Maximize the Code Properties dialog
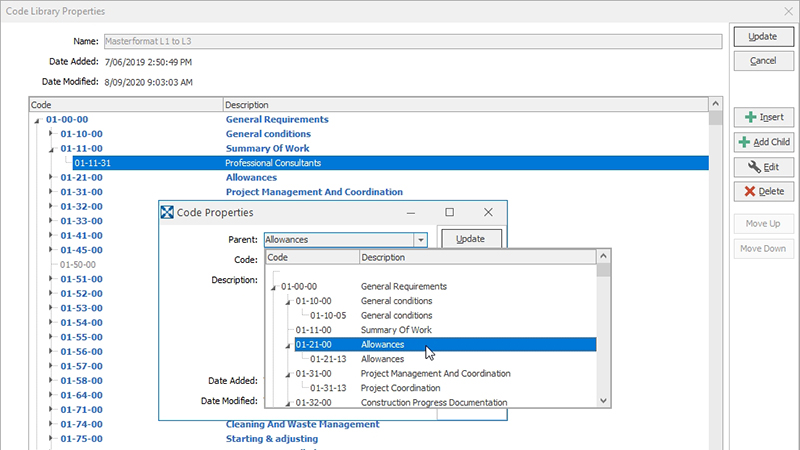Viewport: 800px width, 450px height. 449,212
